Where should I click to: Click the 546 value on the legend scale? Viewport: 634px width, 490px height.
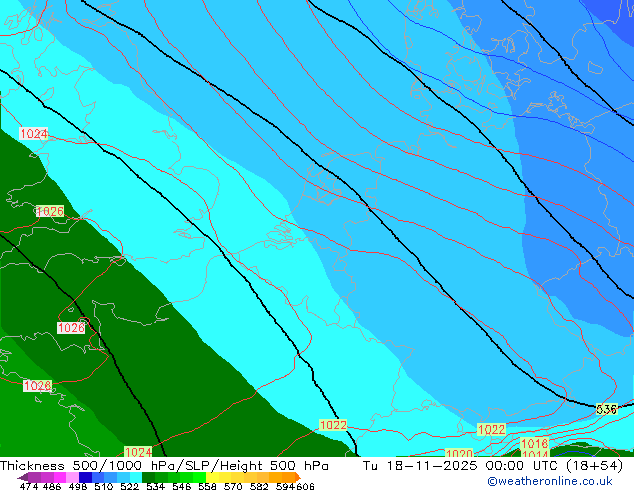pos(182,486)
